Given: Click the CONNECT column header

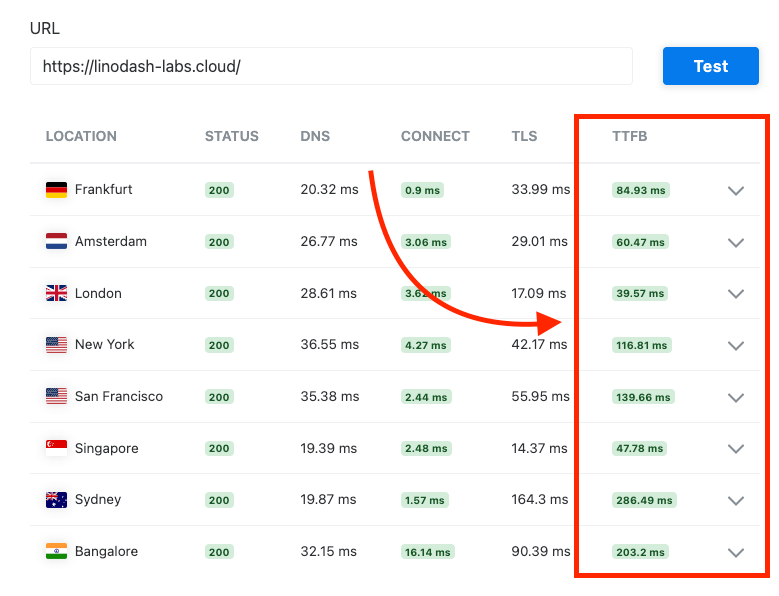Looking at the screenshot, I should (x=435, y=136).
